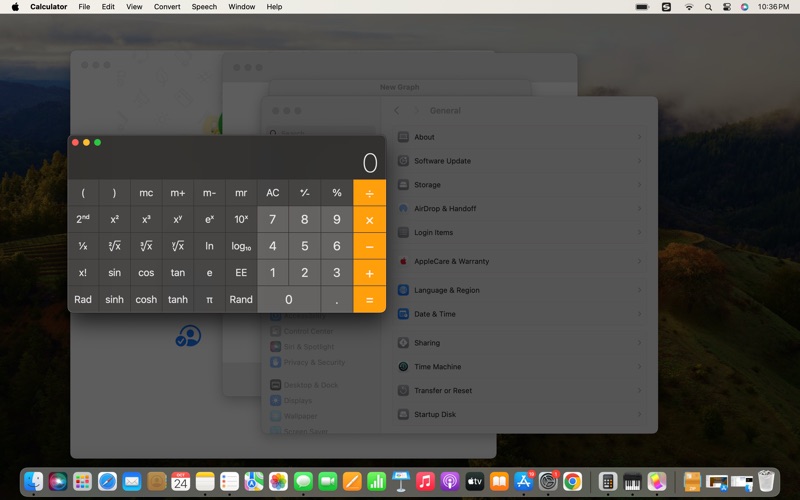Open Spotlight search in the menu bar

[x=708, y=7]
